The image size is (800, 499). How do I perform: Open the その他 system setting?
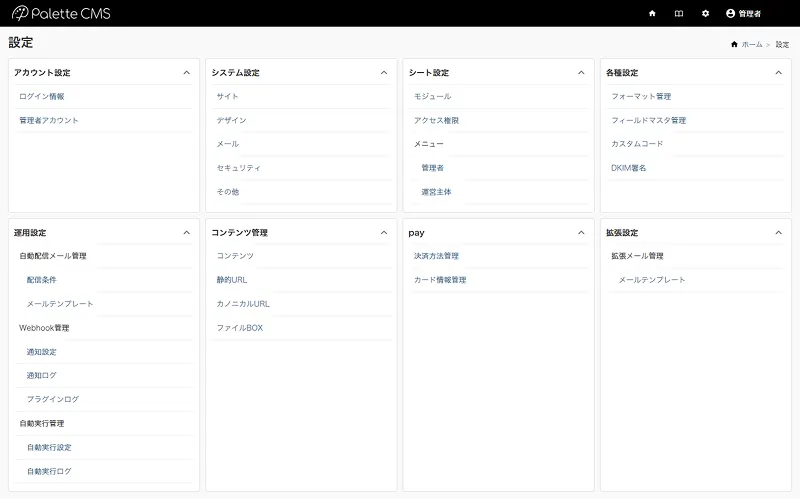pyautogui.click(x=228, y=192)
